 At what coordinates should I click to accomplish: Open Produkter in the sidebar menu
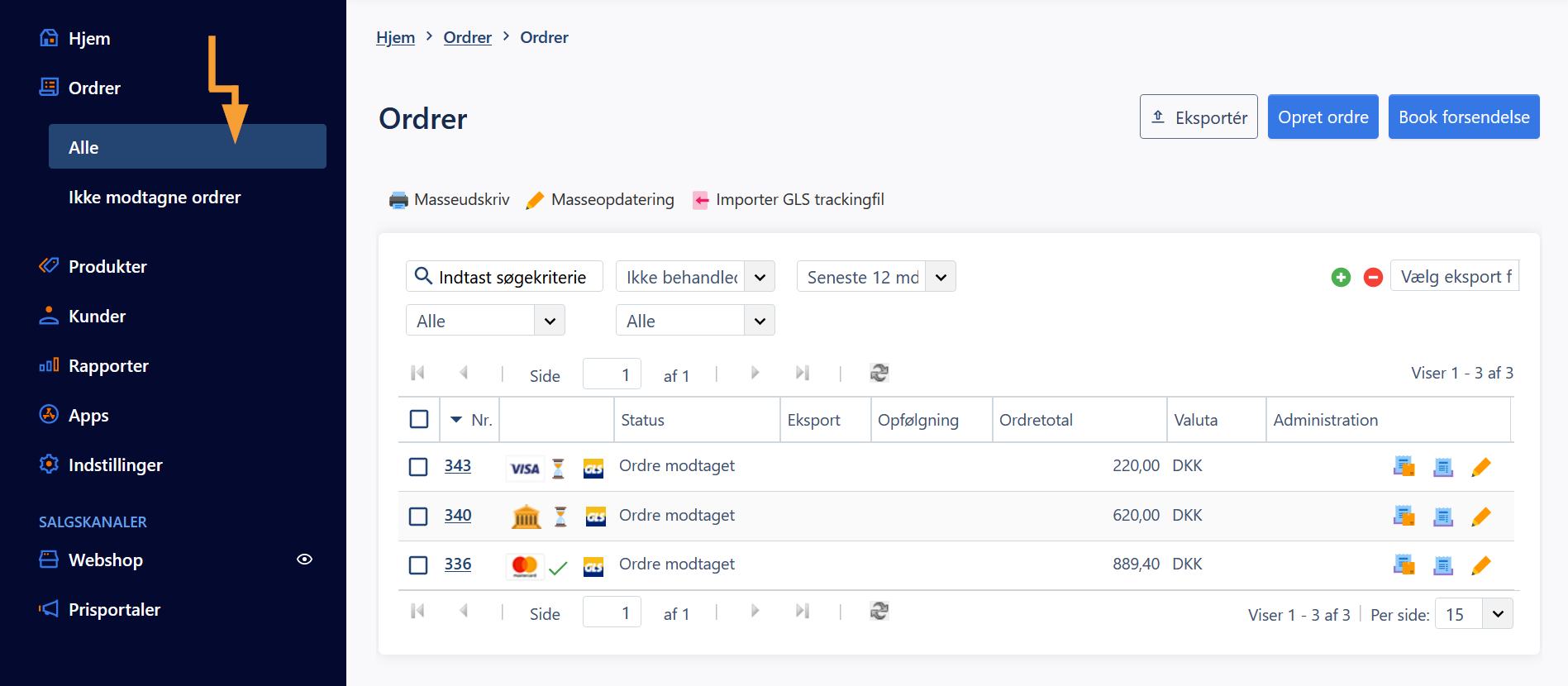point(107,267)
